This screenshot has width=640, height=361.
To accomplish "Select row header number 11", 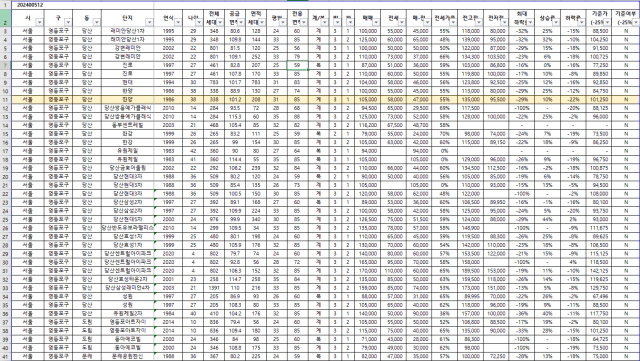I will 5,100.
